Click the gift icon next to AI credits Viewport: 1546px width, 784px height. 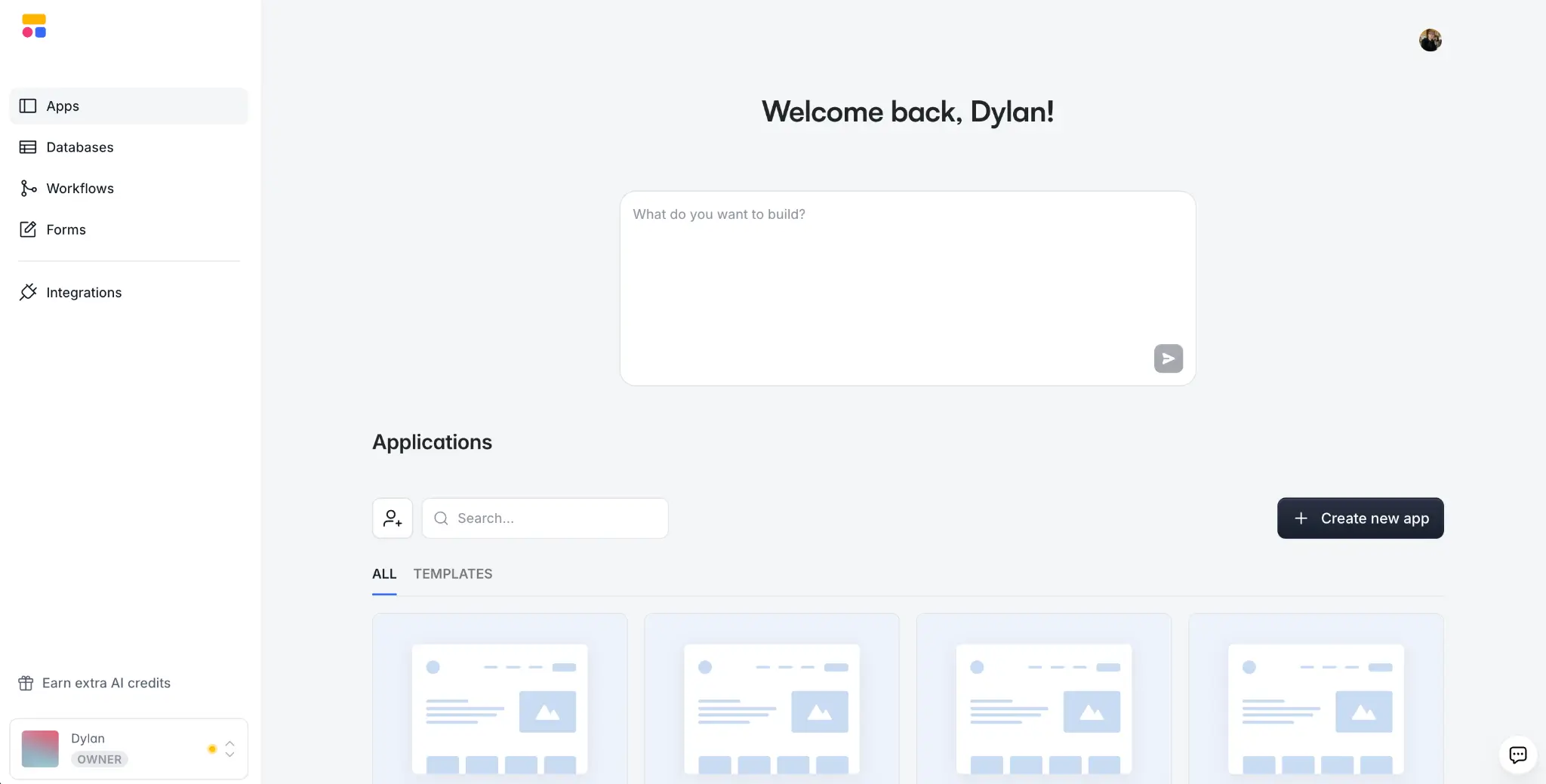[x=26, y=683]
